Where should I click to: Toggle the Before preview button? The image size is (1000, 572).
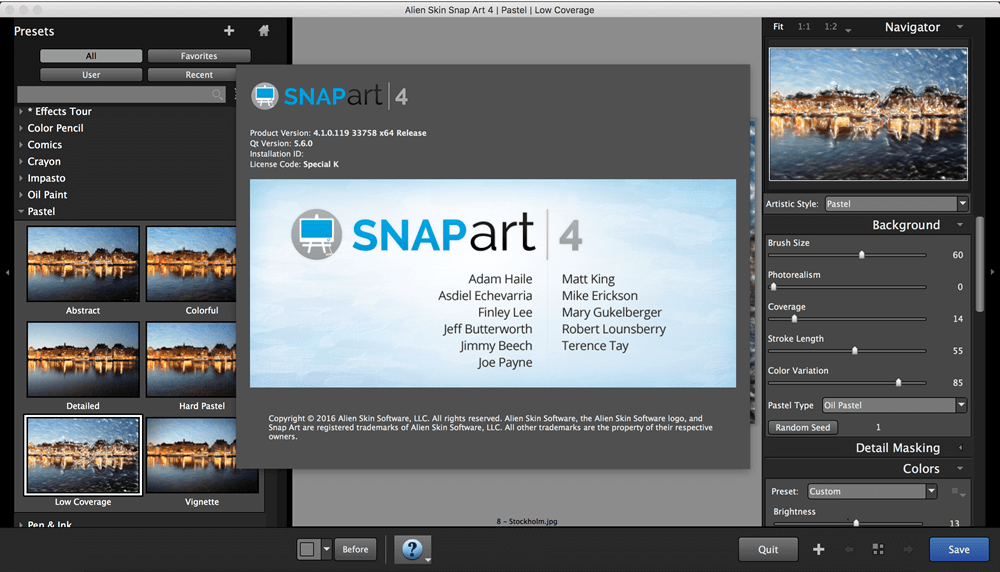tap(355, 549)
